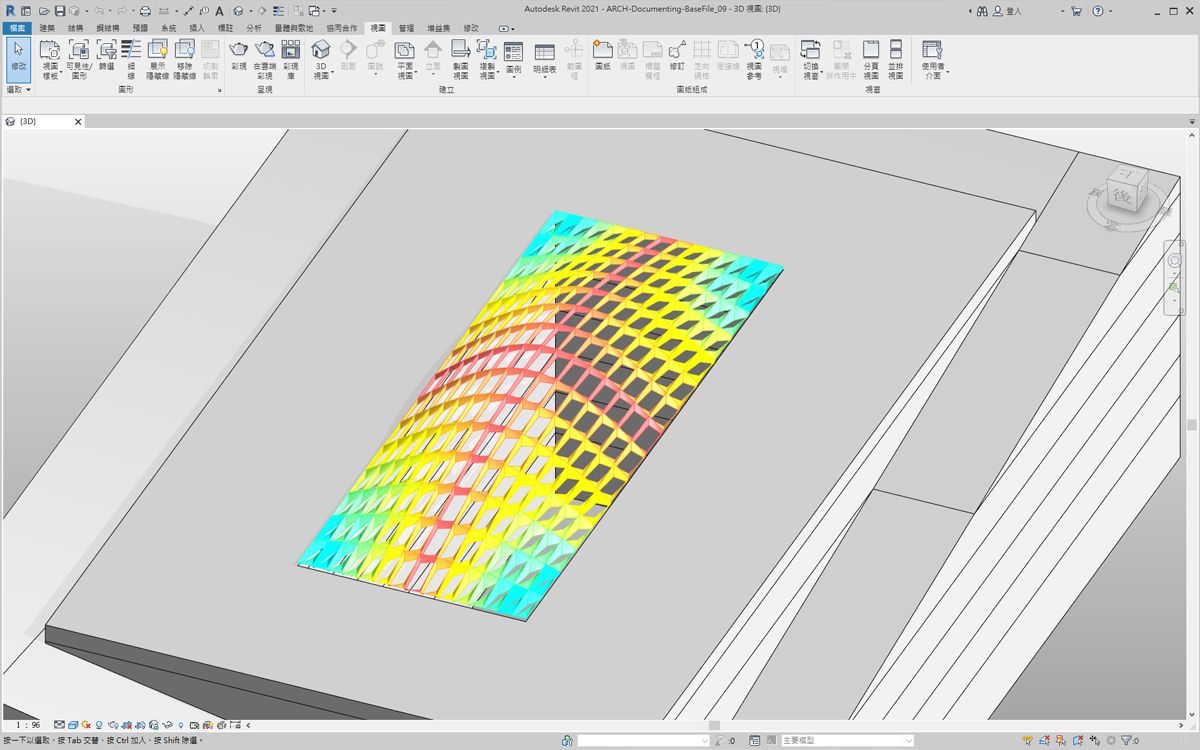This screenshot has width=1200, height=750.
Task: Click 移除隱藏線 (Remove Hidden Lines)
Action: click(x=184, y=60)
